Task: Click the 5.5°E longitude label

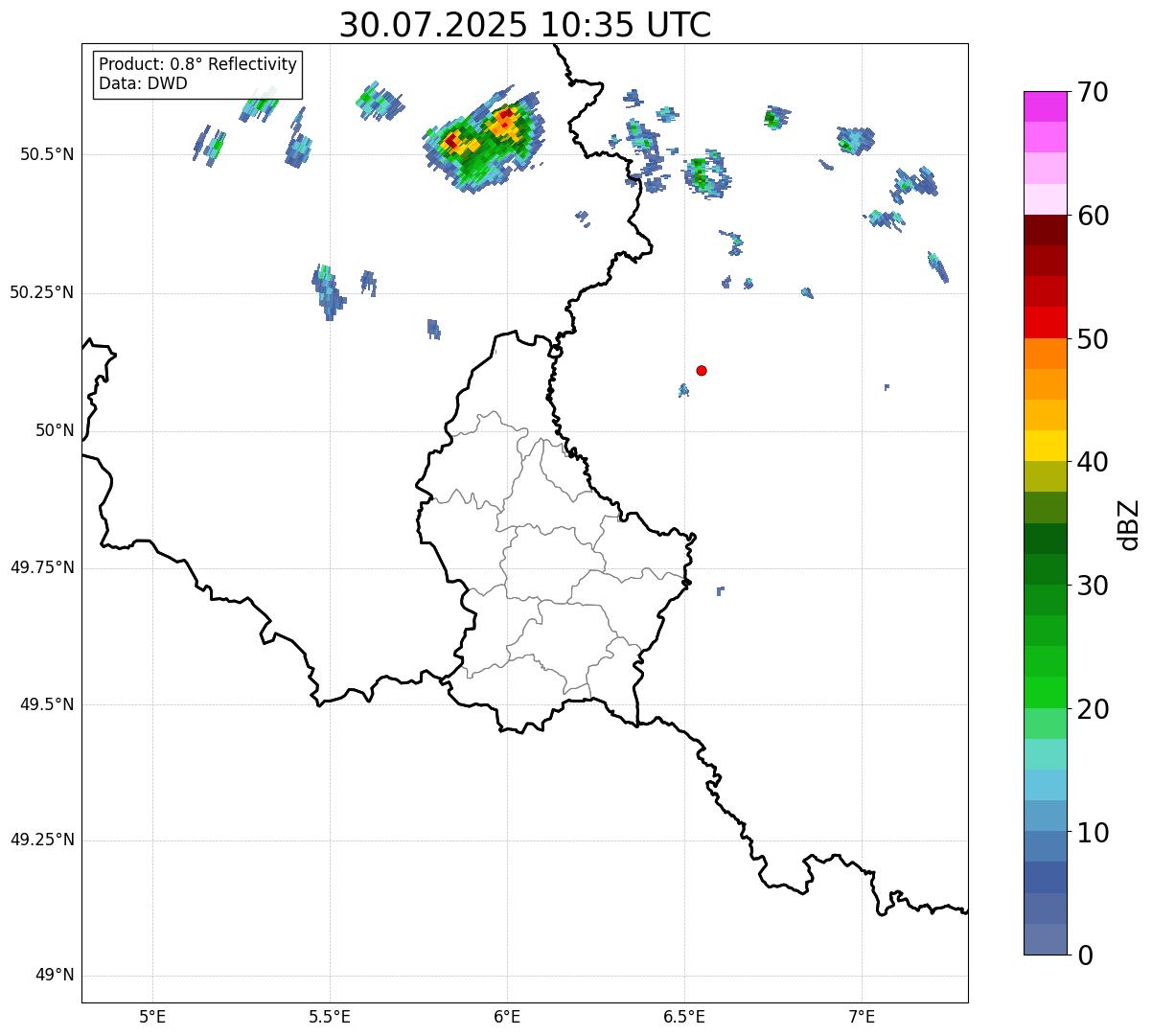Action: coord(330,1016)
